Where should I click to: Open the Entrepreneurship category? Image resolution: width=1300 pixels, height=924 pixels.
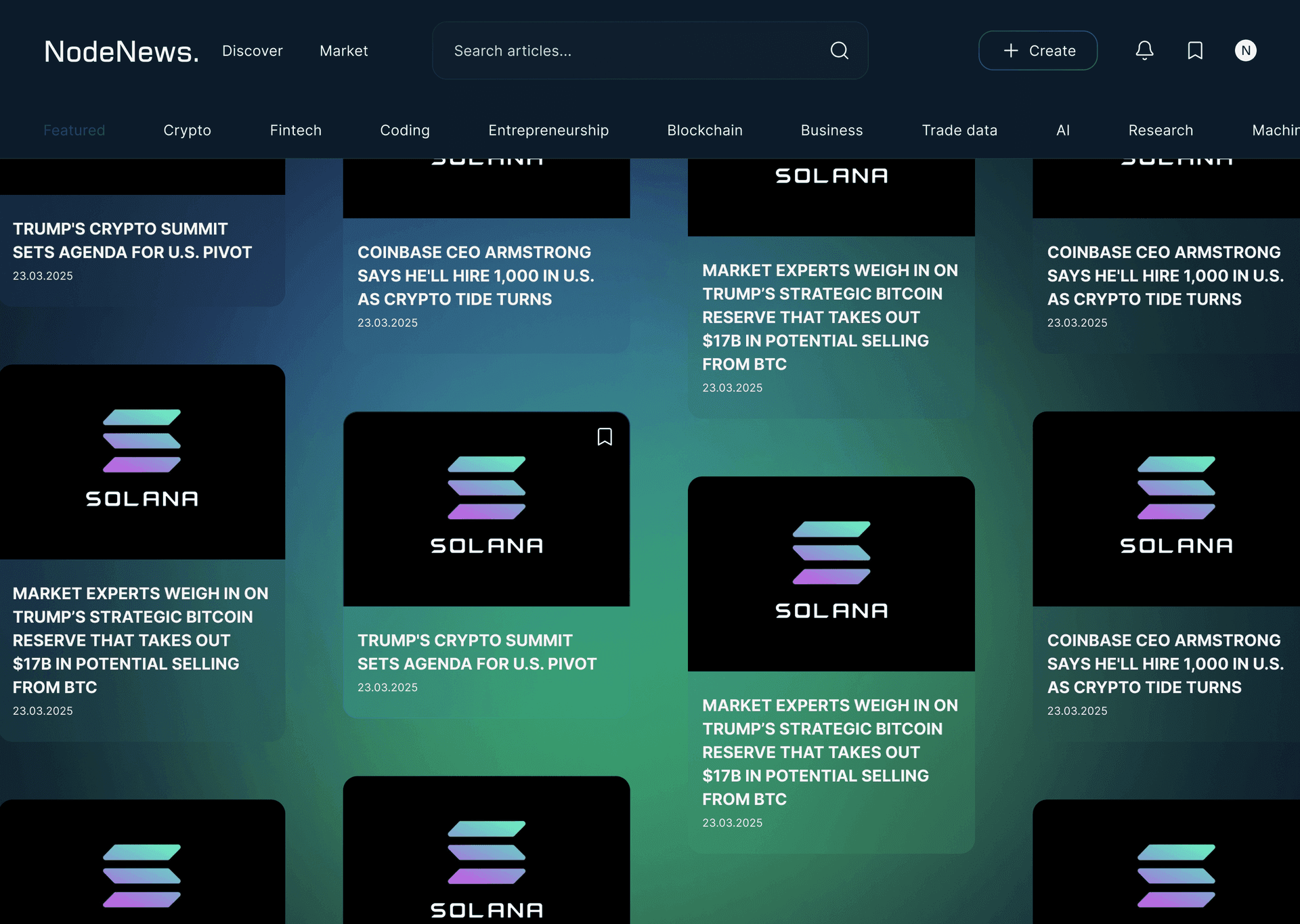pos(548,130)
